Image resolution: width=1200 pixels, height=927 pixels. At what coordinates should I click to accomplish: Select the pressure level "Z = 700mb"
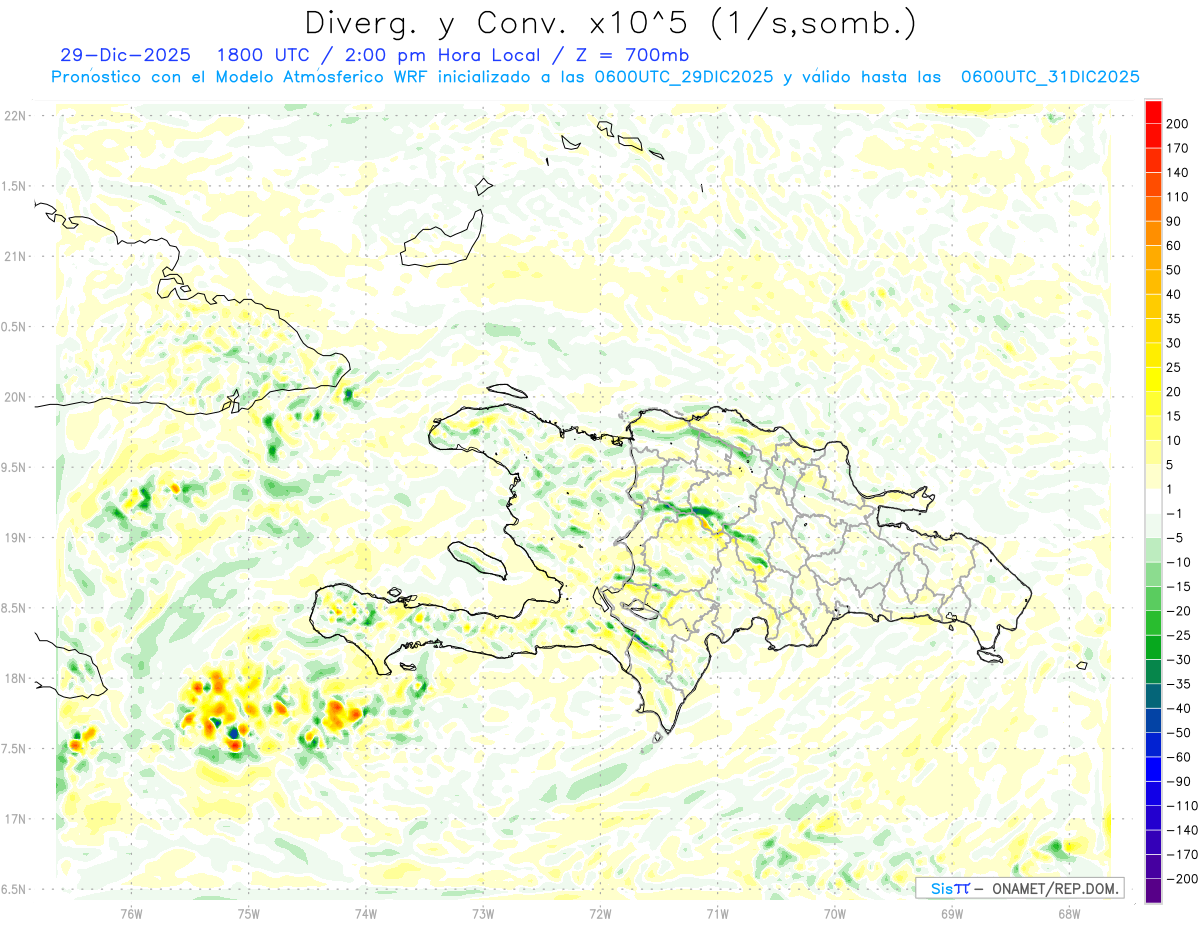pos(634,55)
